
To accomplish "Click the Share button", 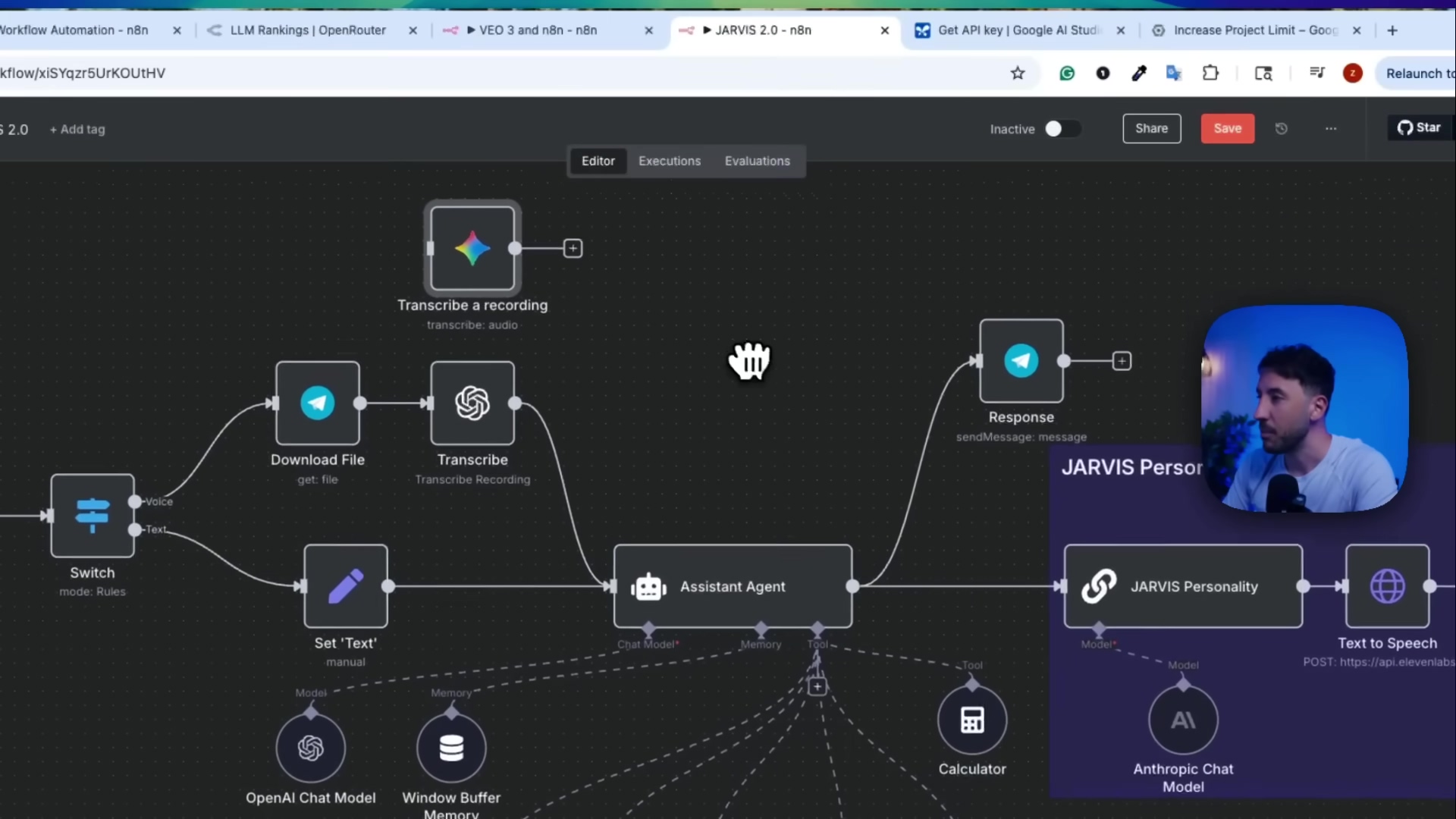I will tap(1151, 128).
